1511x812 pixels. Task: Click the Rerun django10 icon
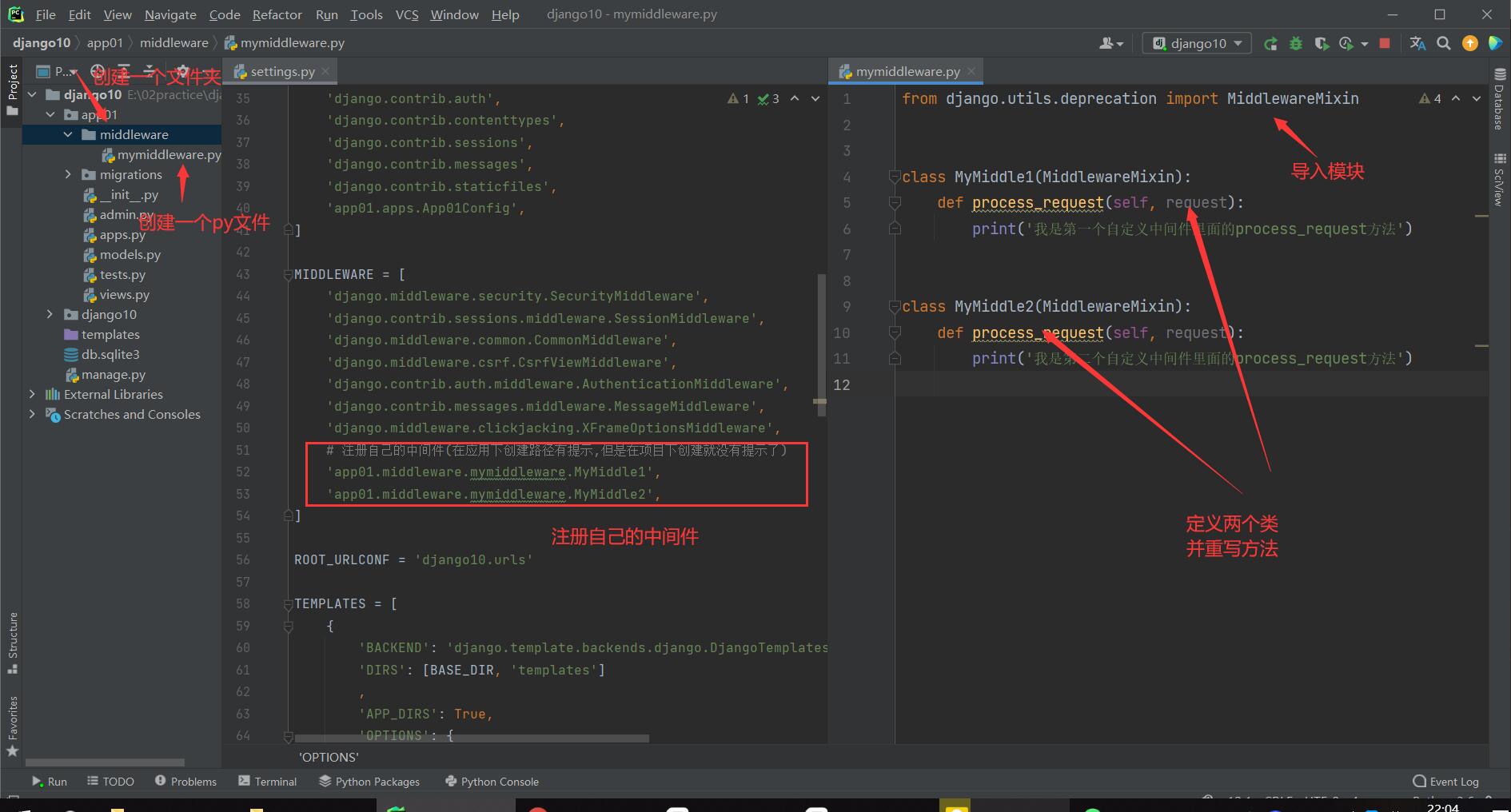coord(1270,43)
